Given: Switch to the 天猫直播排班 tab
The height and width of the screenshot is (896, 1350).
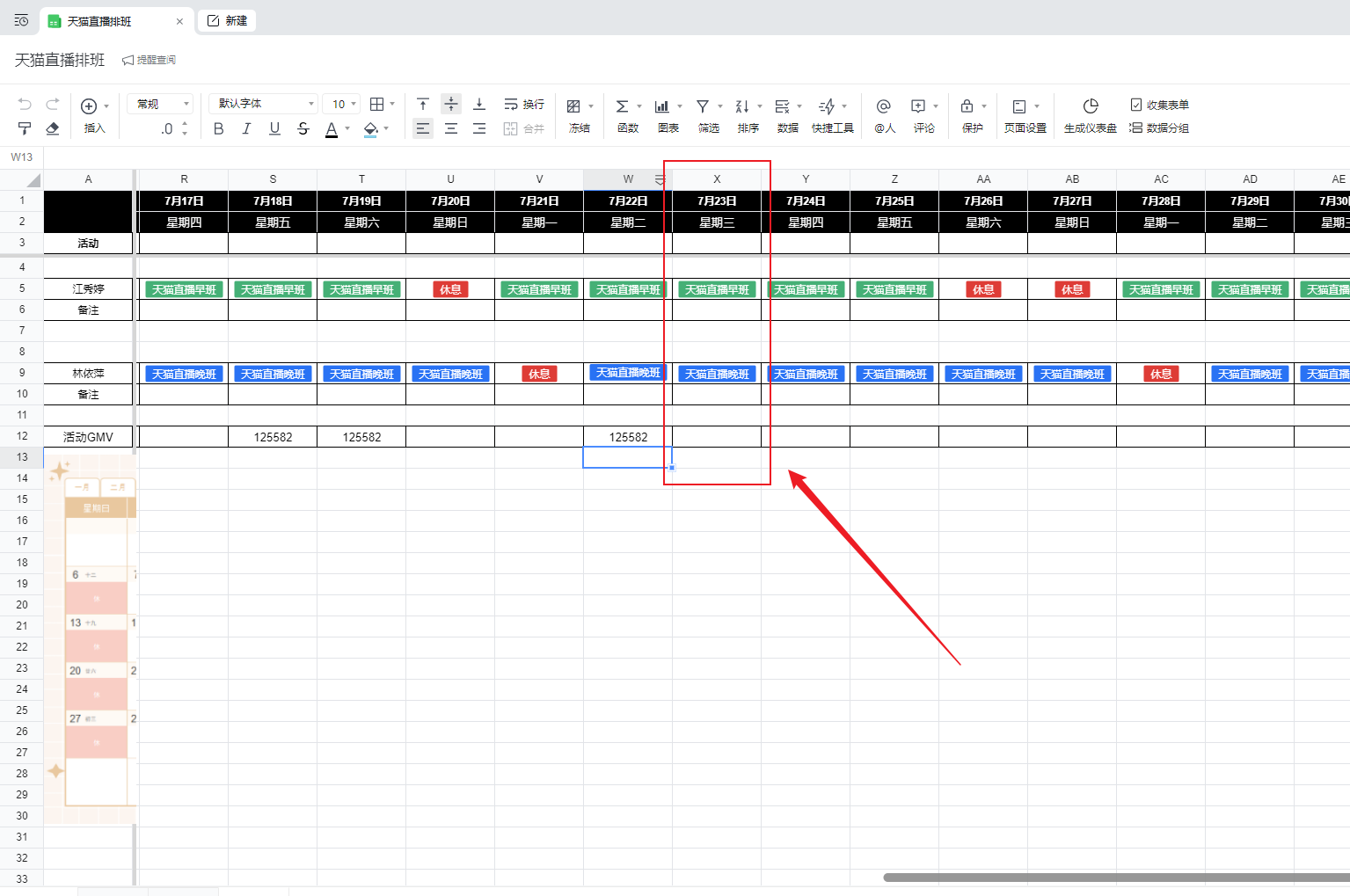Looking at the screenshot, I should coord(99,21).
